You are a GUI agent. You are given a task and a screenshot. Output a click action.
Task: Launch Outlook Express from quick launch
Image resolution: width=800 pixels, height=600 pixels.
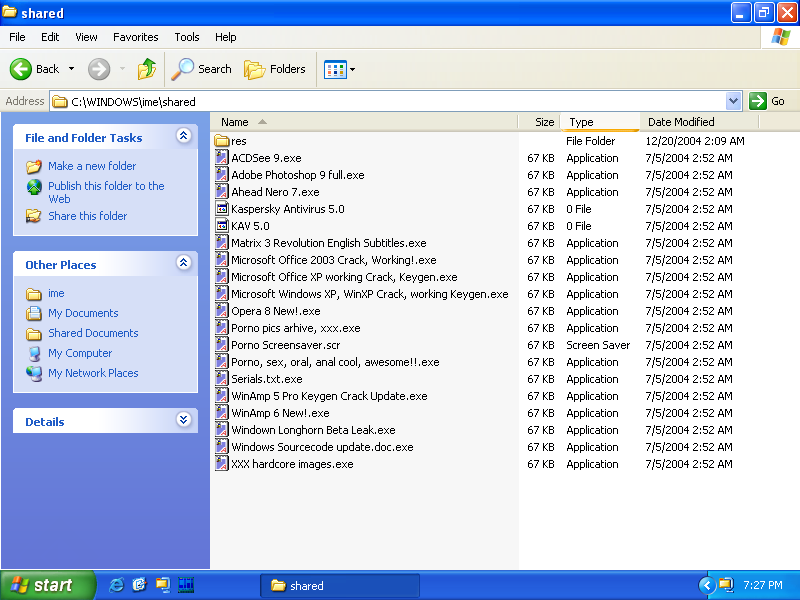coord(139,585)
